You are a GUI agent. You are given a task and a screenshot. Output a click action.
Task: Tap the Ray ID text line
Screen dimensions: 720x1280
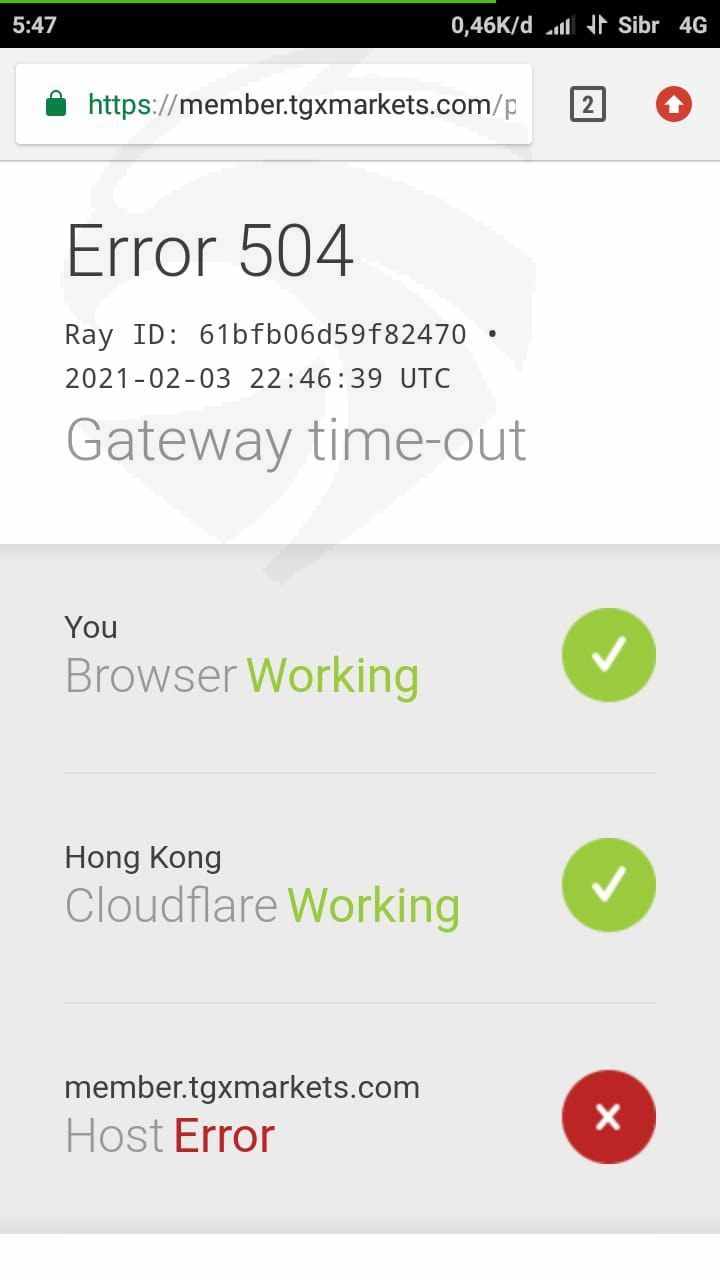281,334
